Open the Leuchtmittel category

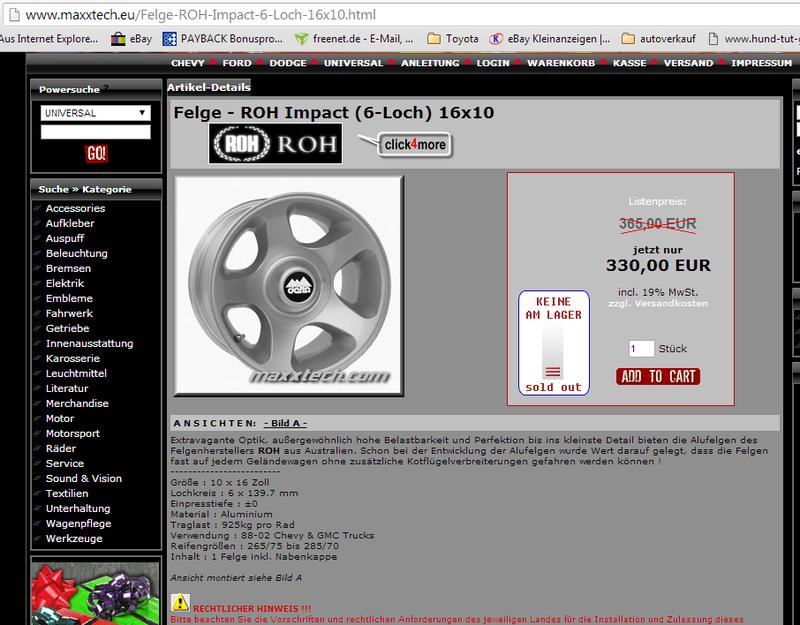(76, 373)
